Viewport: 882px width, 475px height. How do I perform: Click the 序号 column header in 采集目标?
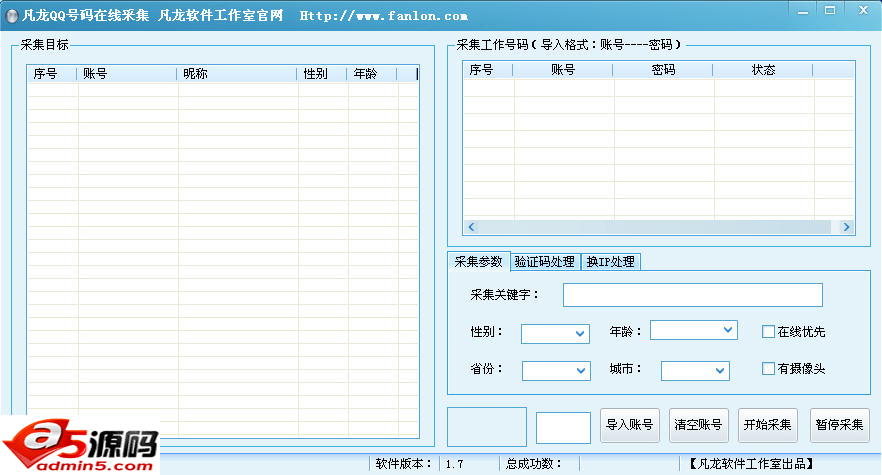pos(51,74)
